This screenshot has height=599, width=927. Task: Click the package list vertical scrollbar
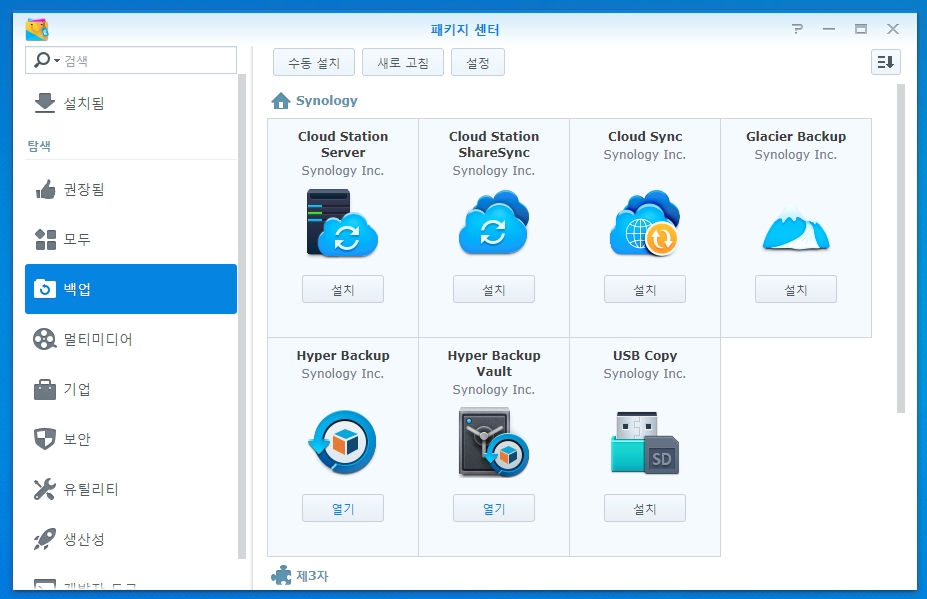(900, 248)
